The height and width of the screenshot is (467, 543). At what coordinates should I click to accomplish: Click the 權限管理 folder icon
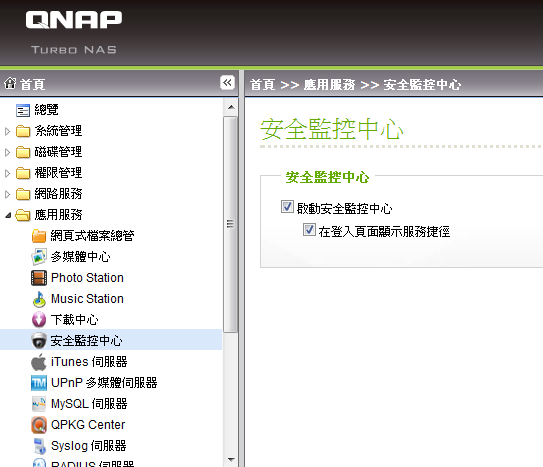coord(23,173)
